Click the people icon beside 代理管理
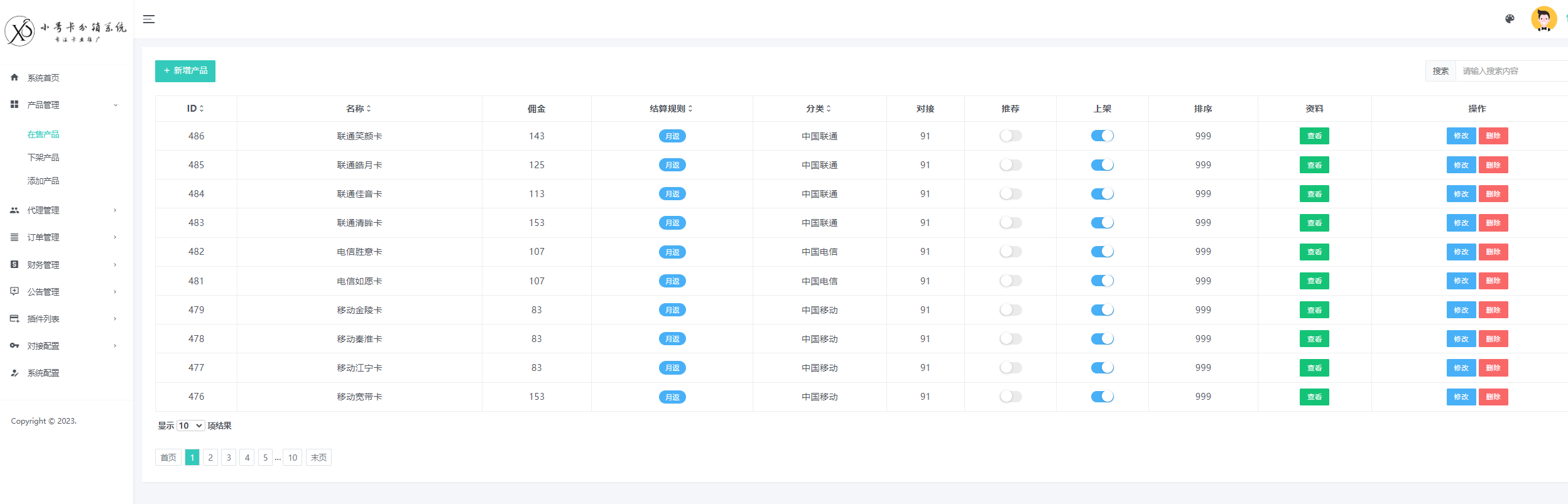 pos(14,210)
